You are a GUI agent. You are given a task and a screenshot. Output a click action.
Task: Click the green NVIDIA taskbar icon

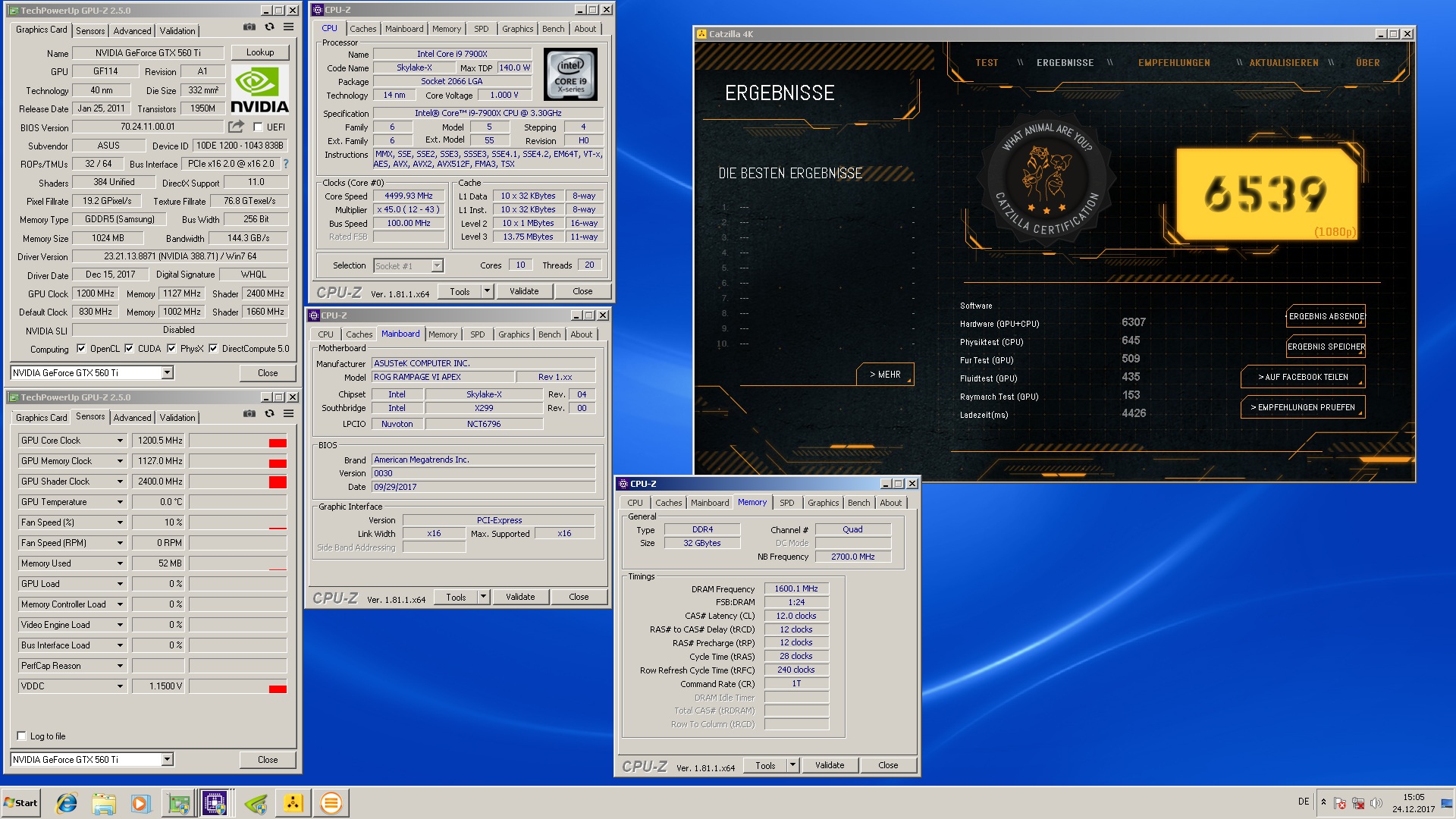click(x=256, y=803)
